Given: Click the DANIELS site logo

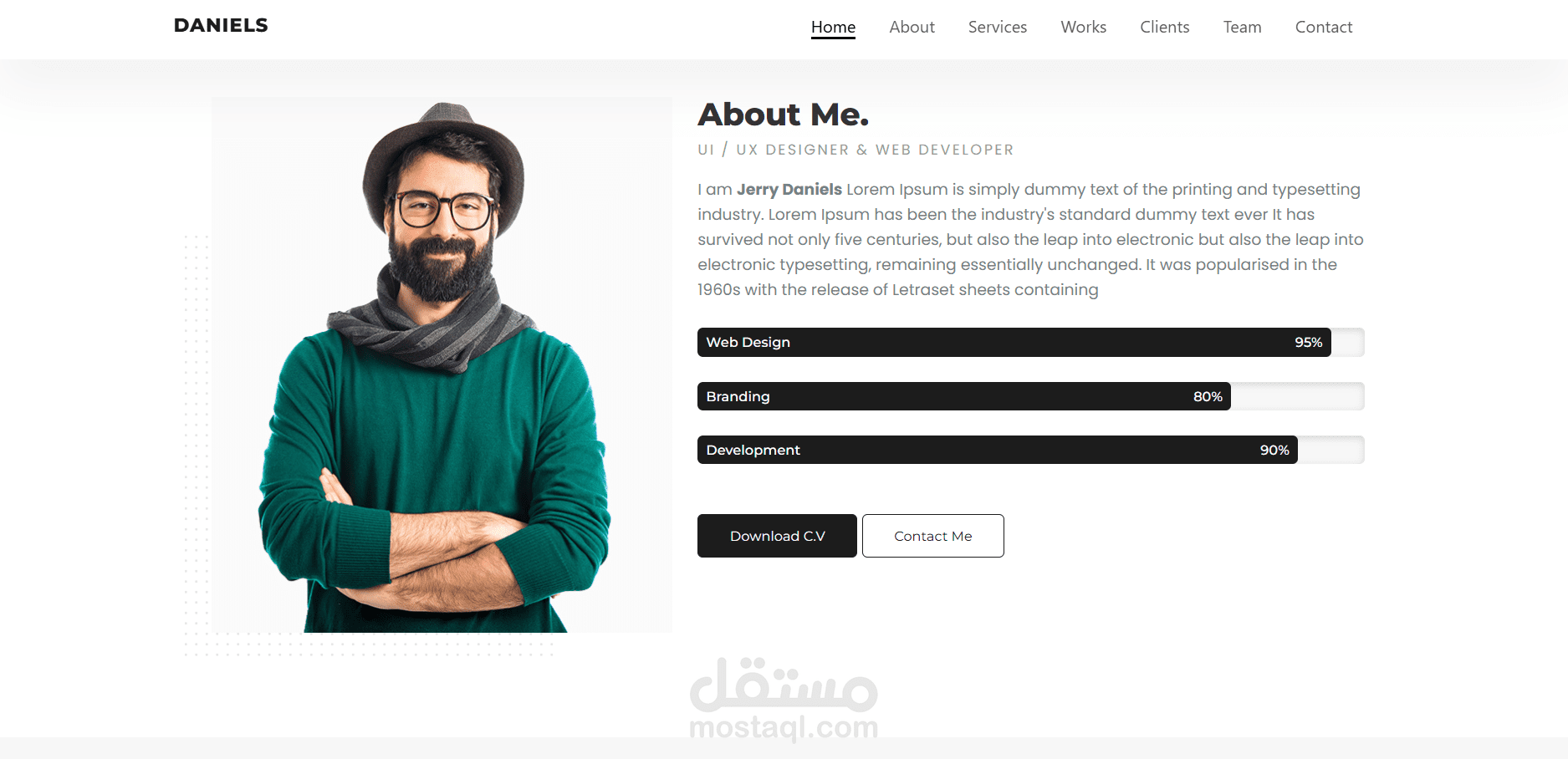Looking at the screenshot, I should click(221, 25).
